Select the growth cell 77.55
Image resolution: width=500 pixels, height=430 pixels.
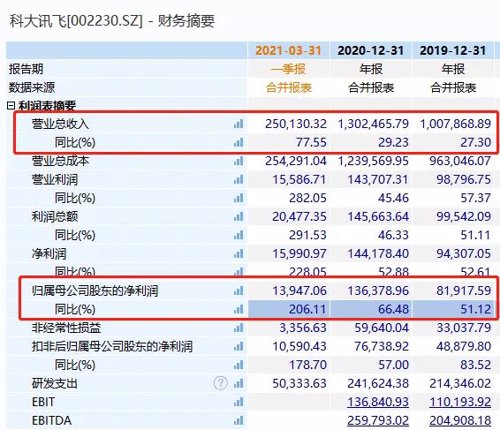311,143
